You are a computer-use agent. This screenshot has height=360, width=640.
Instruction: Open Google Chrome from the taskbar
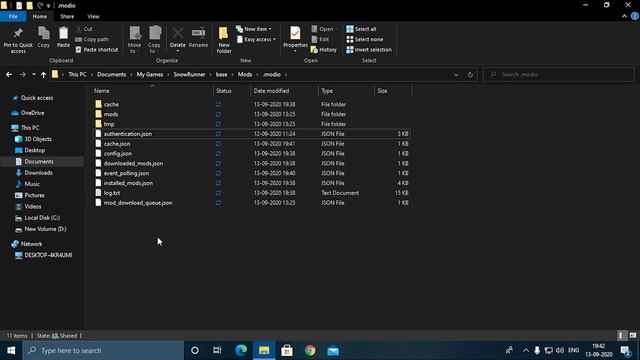click(310, 350)
